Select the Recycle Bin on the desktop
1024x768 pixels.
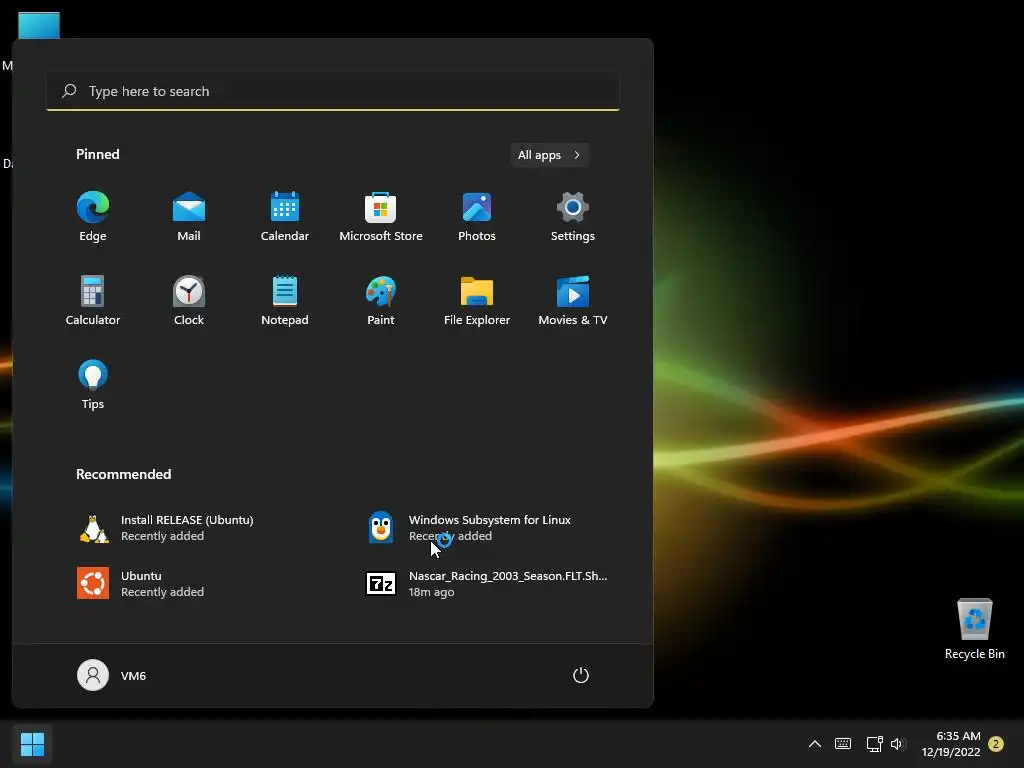[x=974, y=629]
